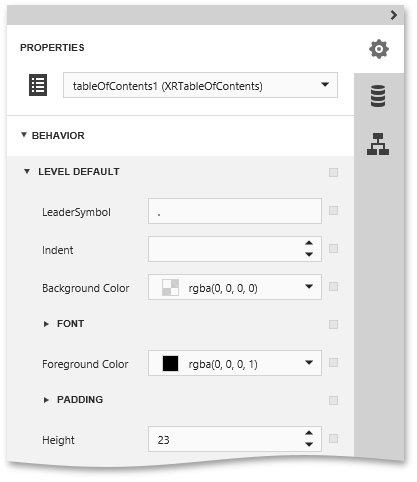The width and height of the screenshot is (417, 482).
Task: Increase the Indent value with up arrow
Action: [309, 243]
